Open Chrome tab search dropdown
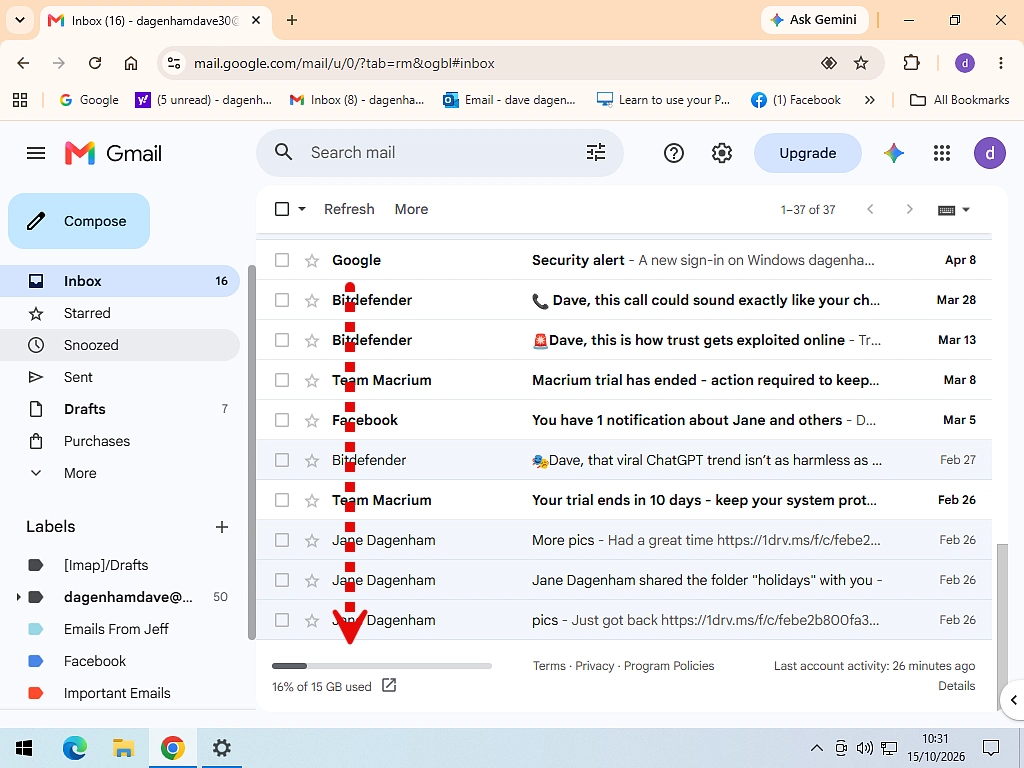Image resolution: width=1024 pixels, height=768 pixels. point(20,20)
